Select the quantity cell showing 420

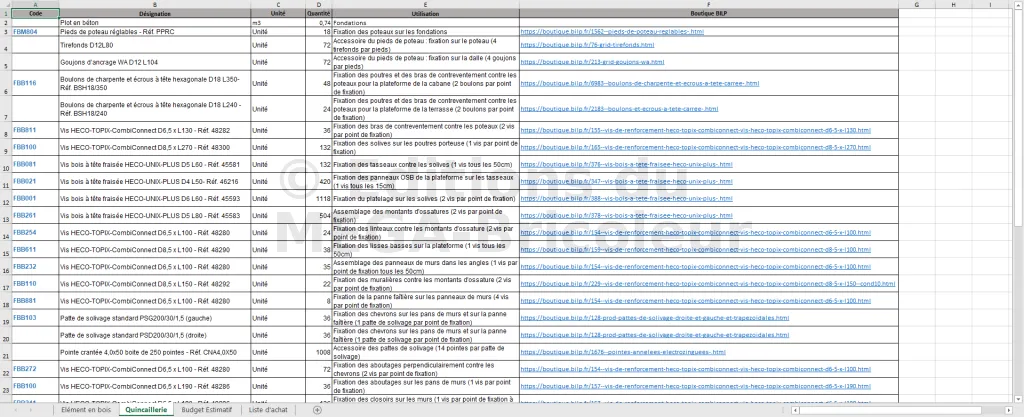tap(319, 181)
